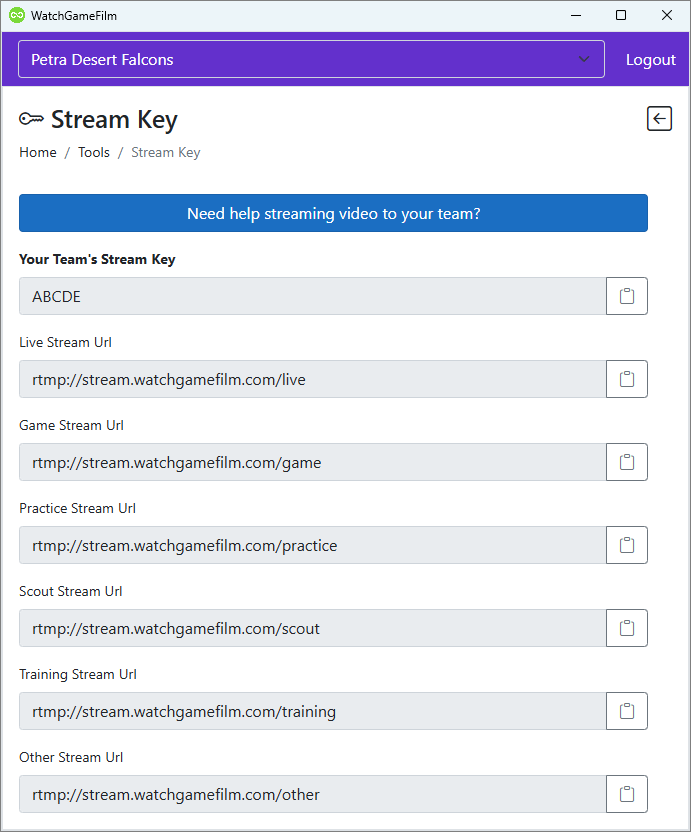Select the Scout Stream Url text box
The width and height of the screenshot is (691, 832).
(x=312, y=628)
